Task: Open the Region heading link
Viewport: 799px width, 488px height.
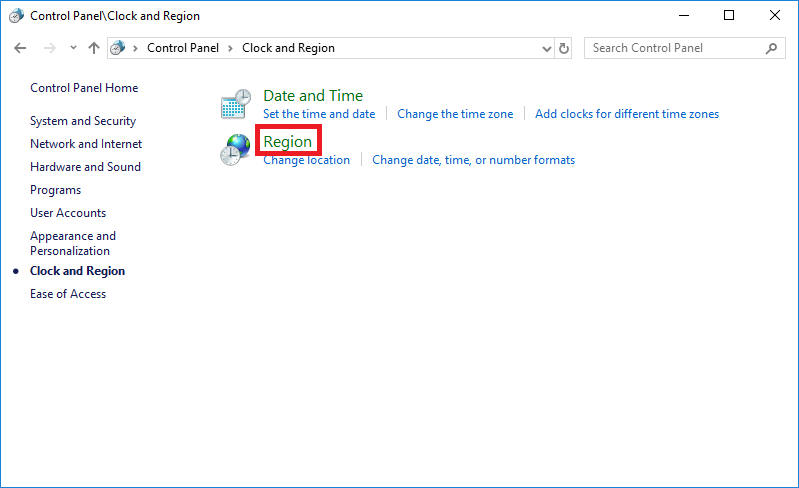Action: pos(288,142)
